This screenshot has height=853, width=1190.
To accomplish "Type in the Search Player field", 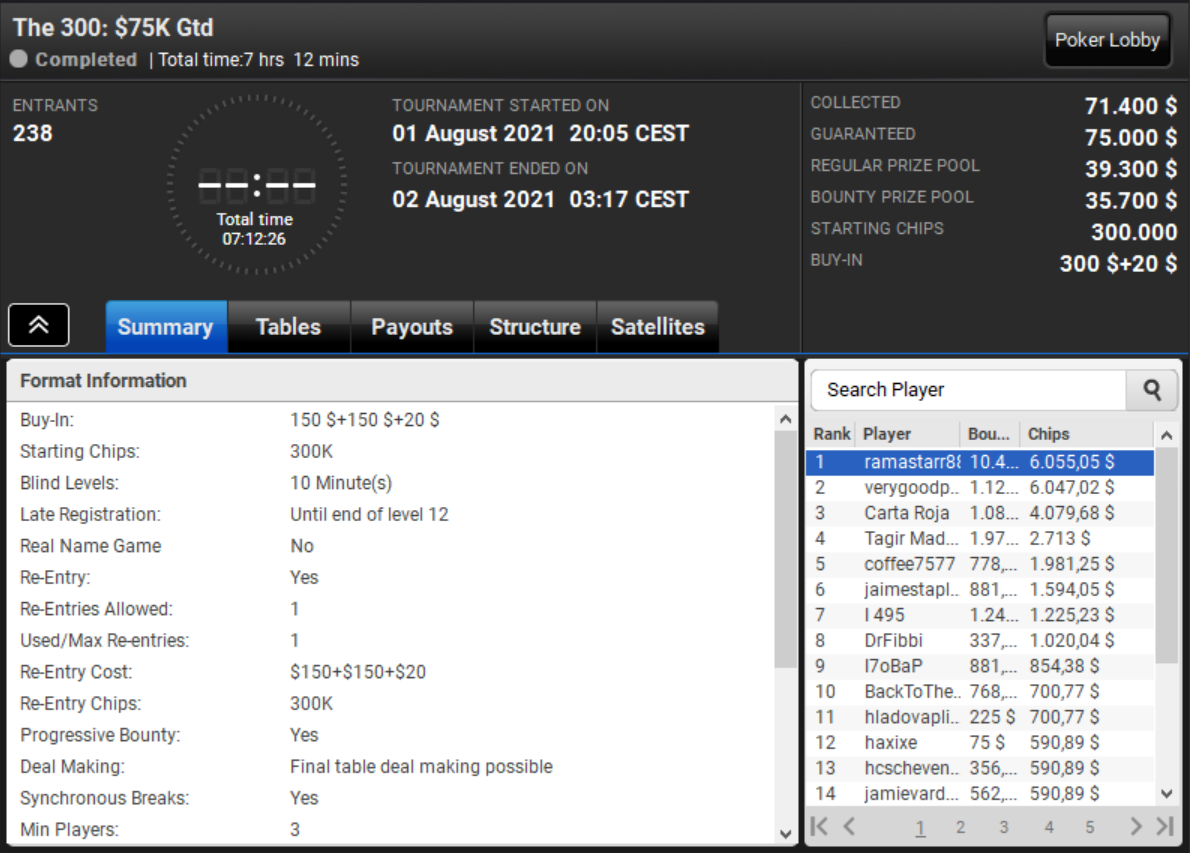I will 967,390.
